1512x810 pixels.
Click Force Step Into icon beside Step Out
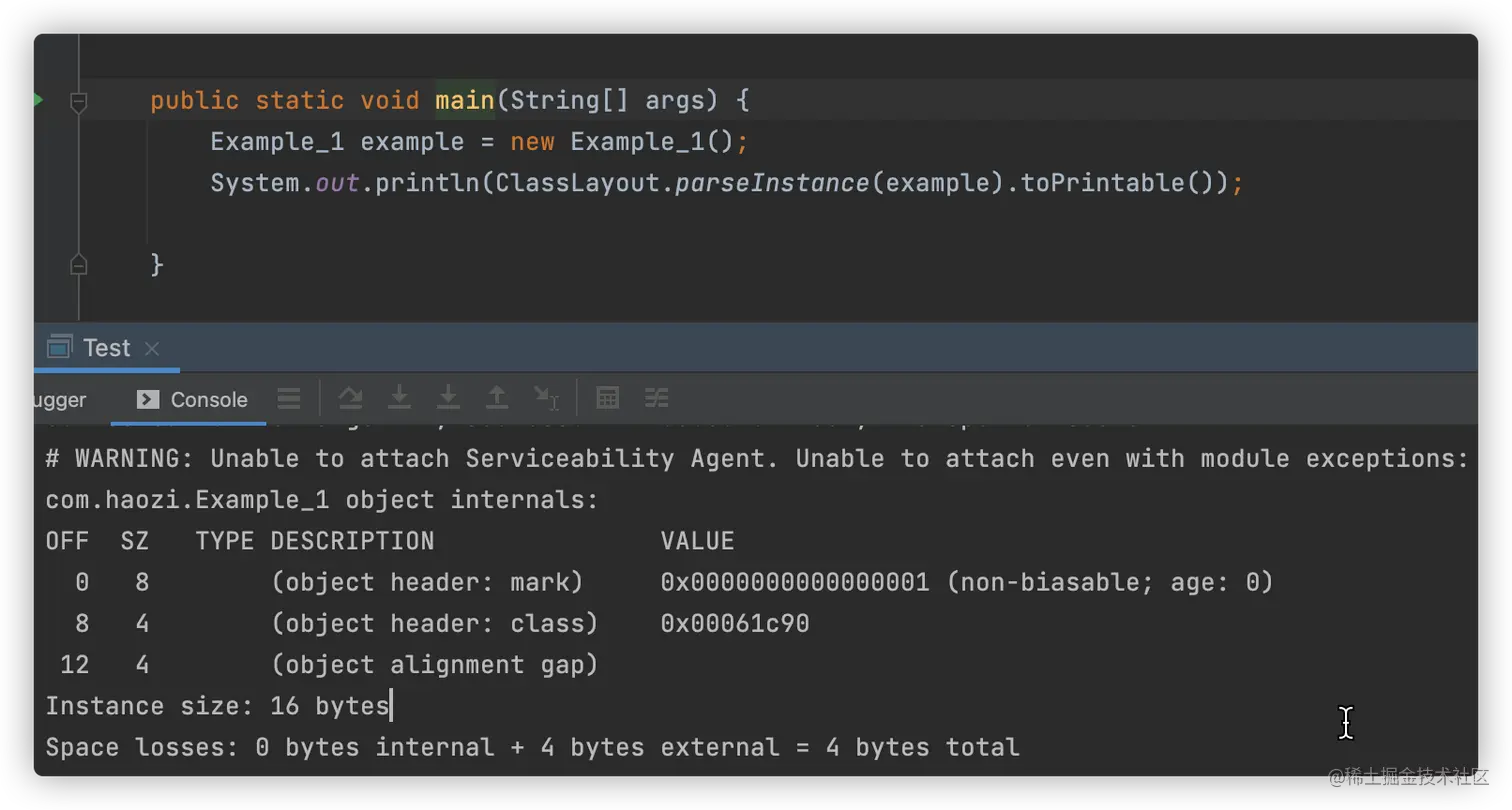[448, 398]
